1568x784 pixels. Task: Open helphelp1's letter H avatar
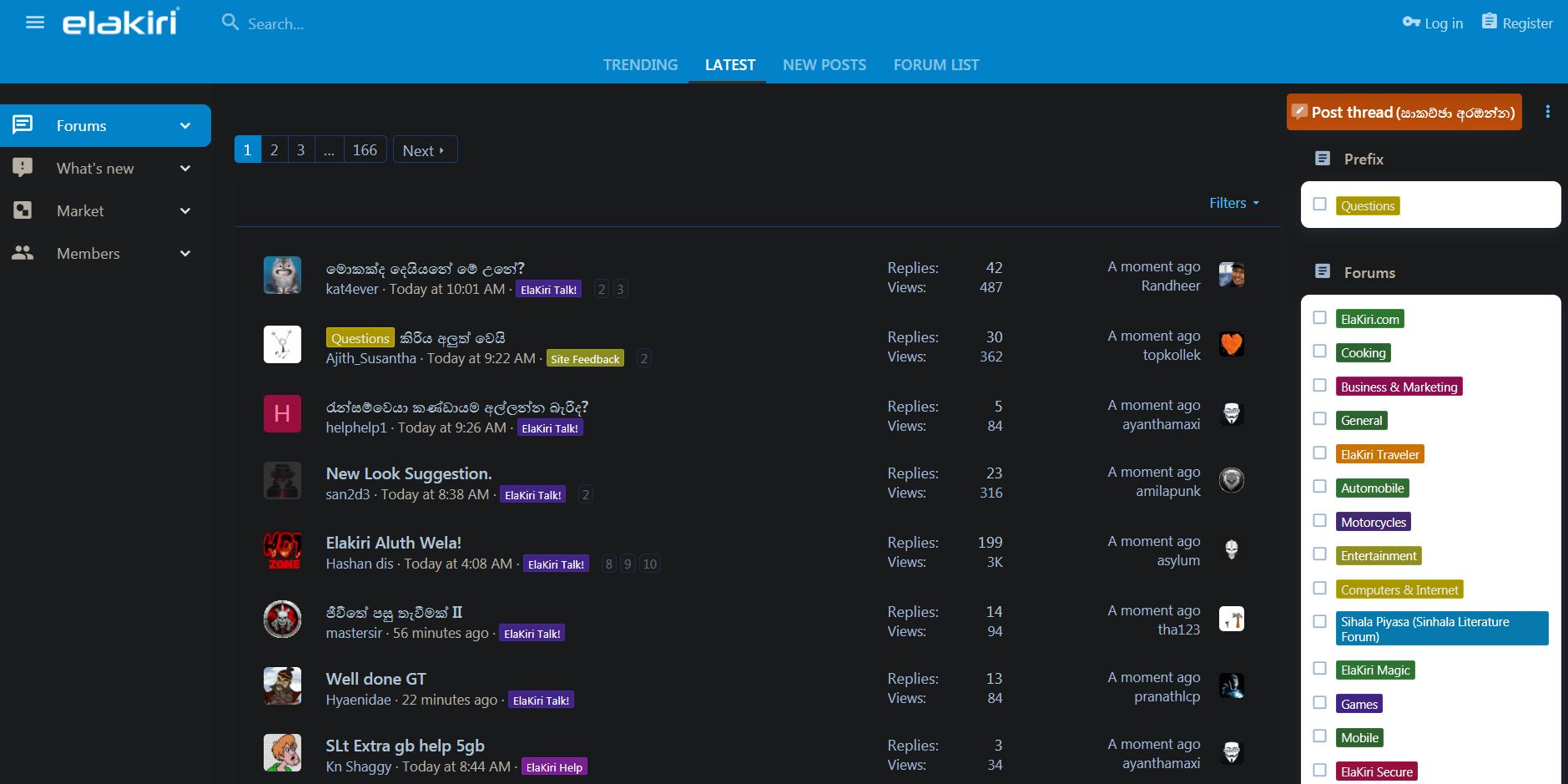(282, 413)
